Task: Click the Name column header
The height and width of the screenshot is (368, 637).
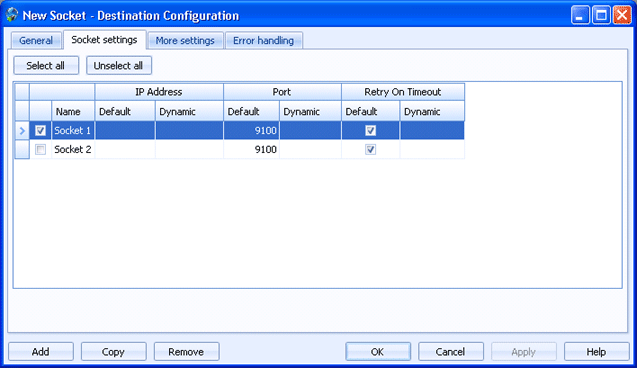Action: [73, 111]
